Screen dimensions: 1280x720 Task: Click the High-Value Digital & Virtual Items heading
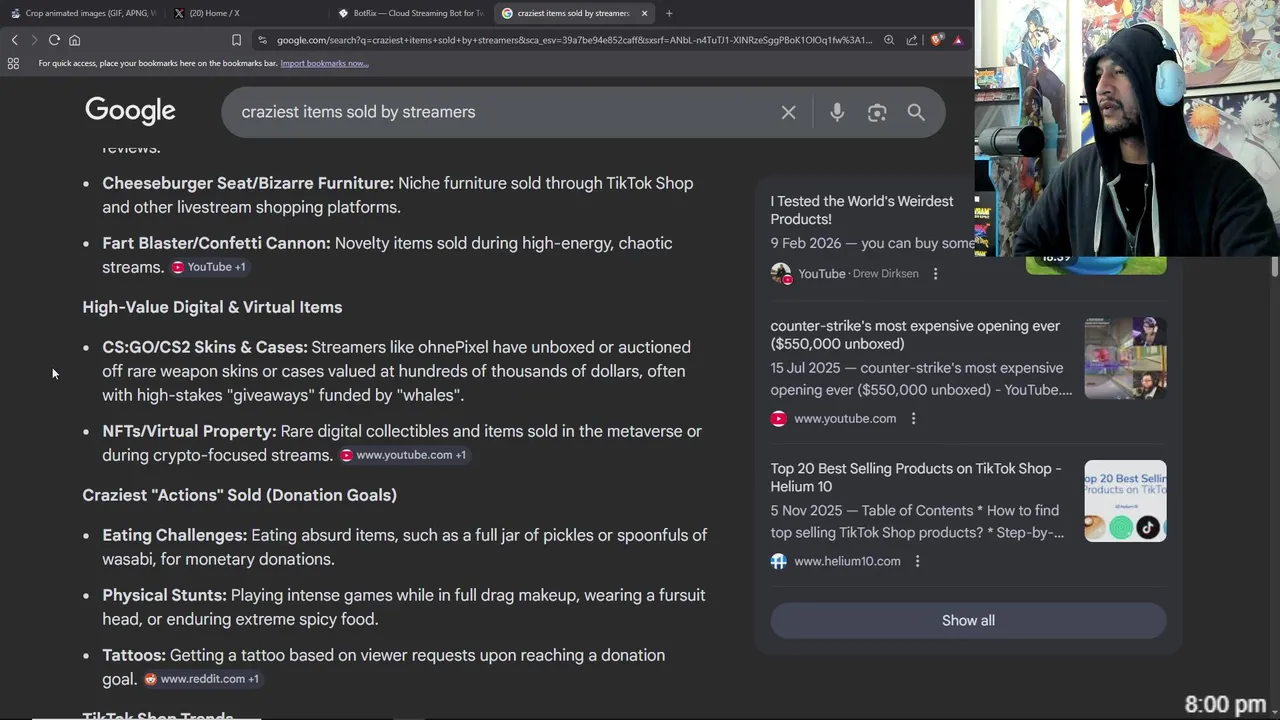click(212, 307)
